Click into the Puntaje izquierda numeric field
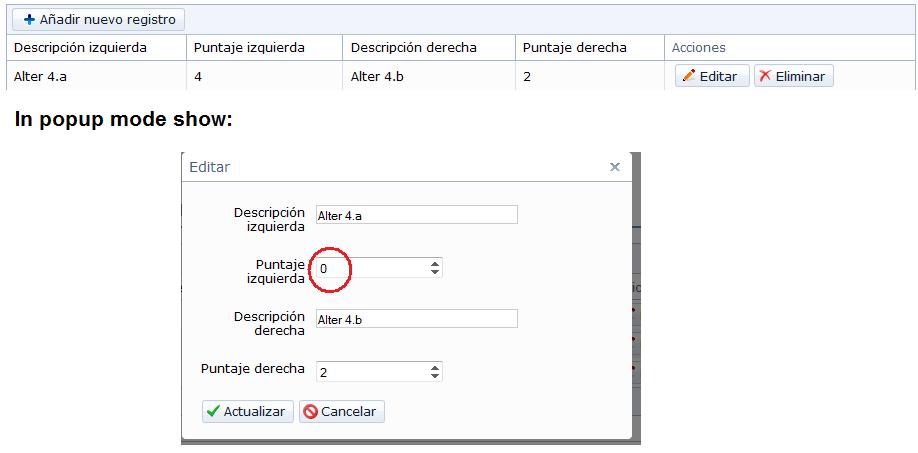The height and width of the screenshot is (453, 918). coord(372,268)
